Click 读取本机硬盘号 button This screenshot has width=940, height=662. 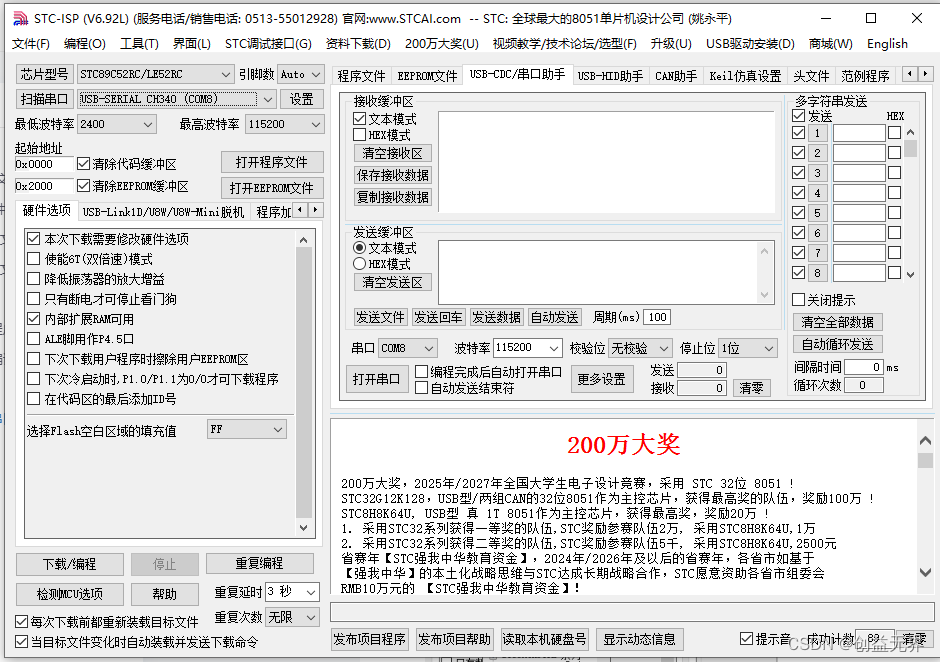pyautogui.click(x=544, y=640)
